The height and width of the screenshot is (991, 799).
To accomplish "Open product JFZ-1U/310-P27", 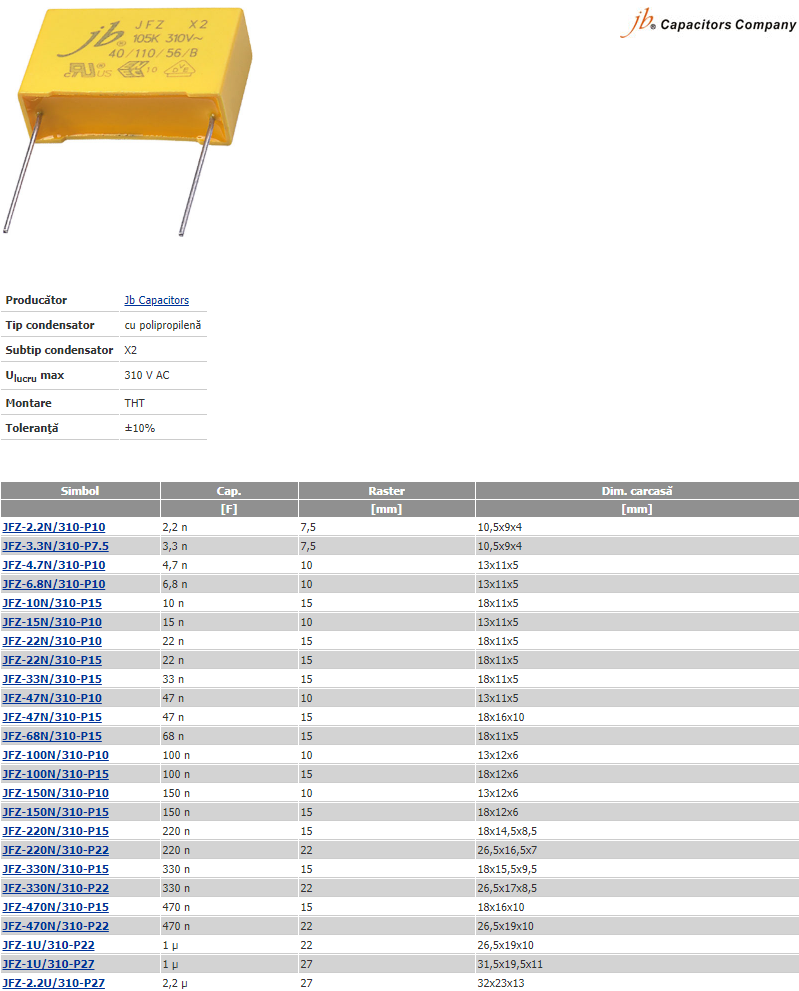I will pos(49,964).
